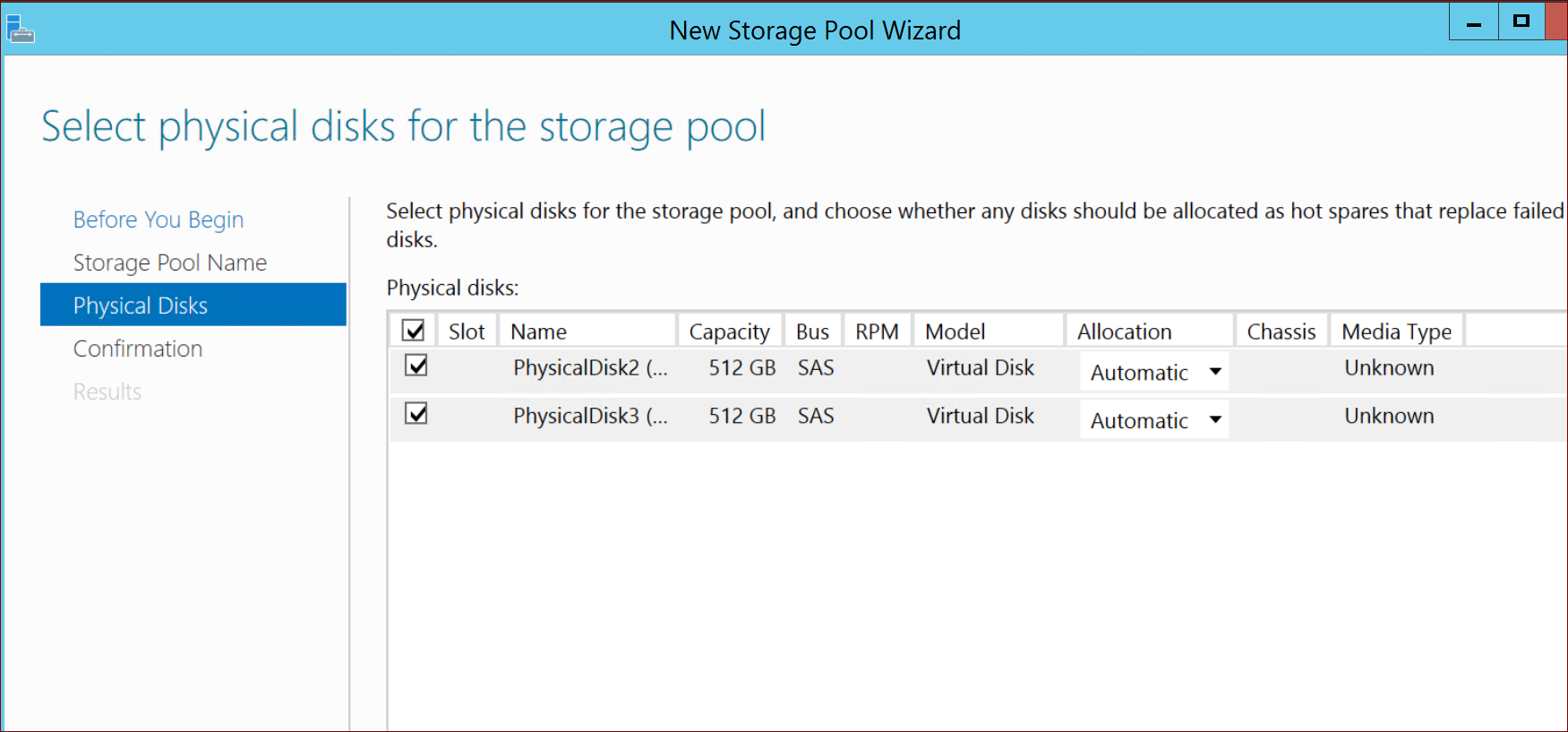Go to the Before You Begin step
1568x732 pixels.
[x=159, y=220]
